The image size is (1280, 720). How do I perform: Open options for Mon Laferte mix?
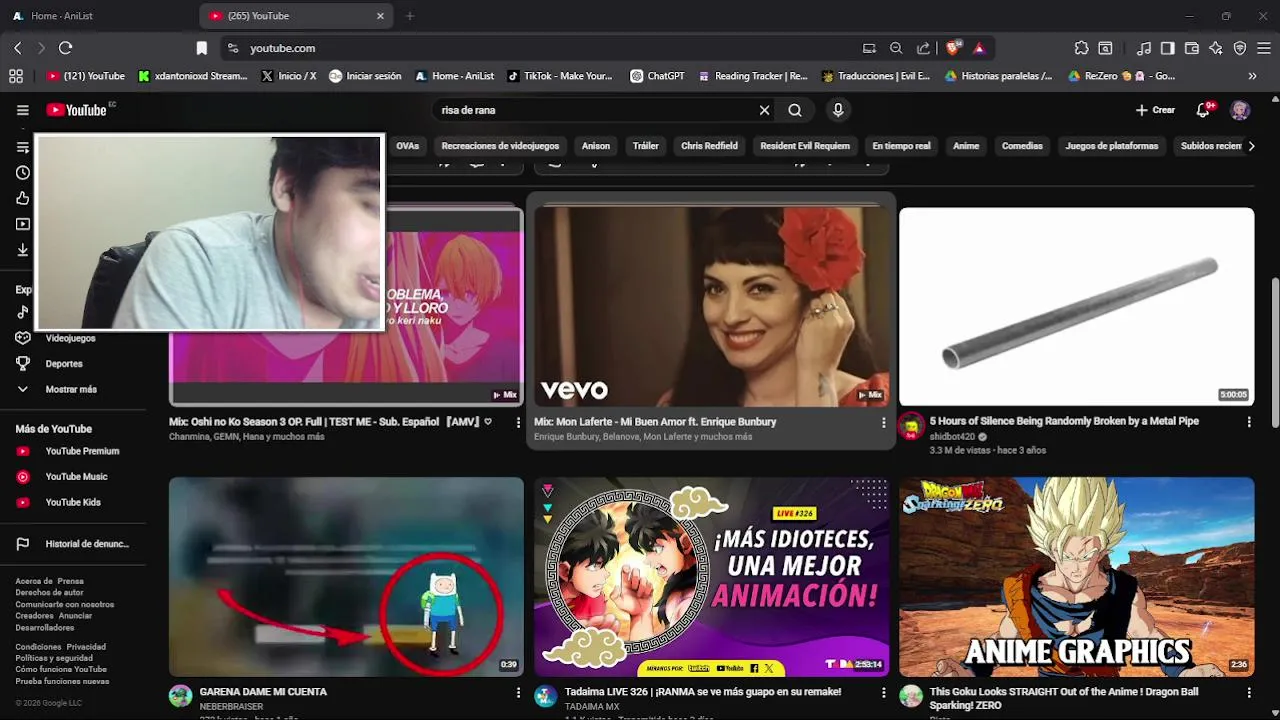[x=883, y=423]
